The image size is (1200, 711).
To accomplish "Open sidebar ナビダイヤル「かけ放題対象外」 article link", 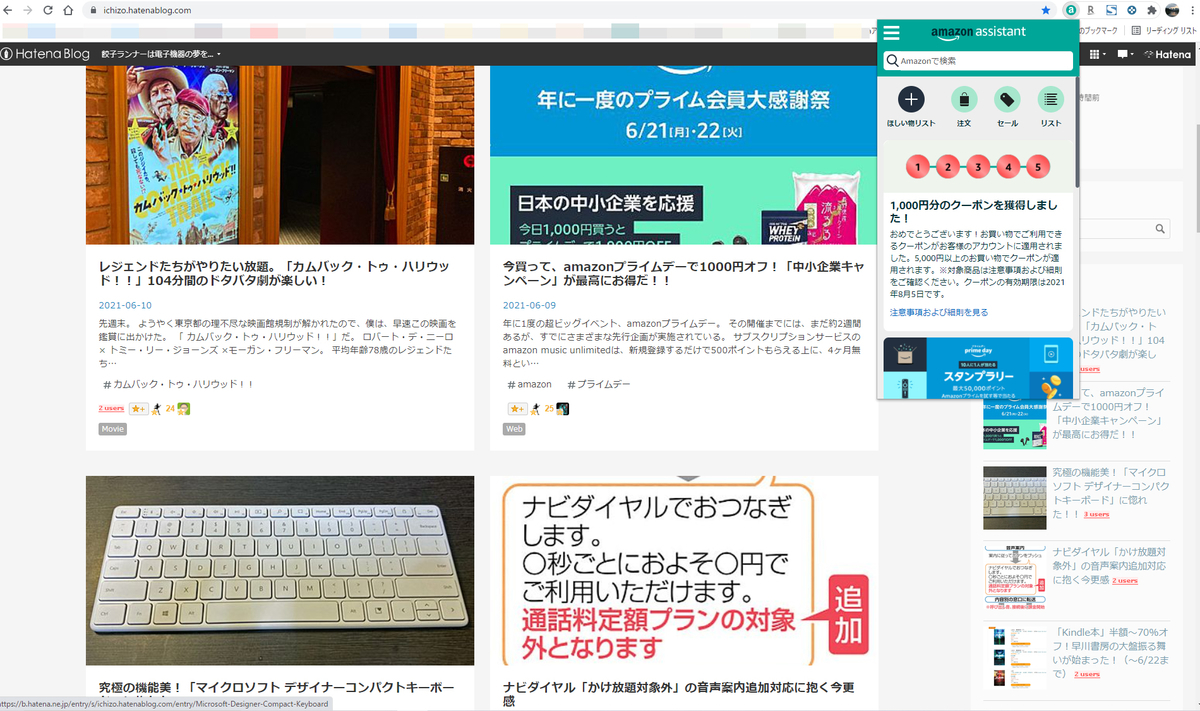I will point(1110,566).
